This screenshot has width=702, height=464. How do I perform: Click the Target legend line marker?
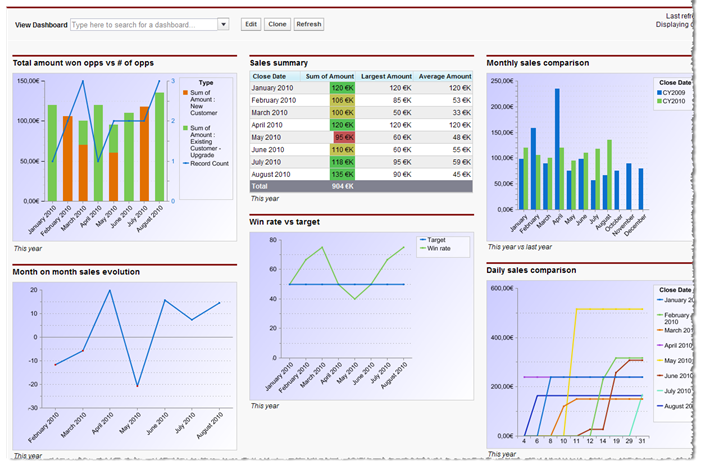[419, 240]
